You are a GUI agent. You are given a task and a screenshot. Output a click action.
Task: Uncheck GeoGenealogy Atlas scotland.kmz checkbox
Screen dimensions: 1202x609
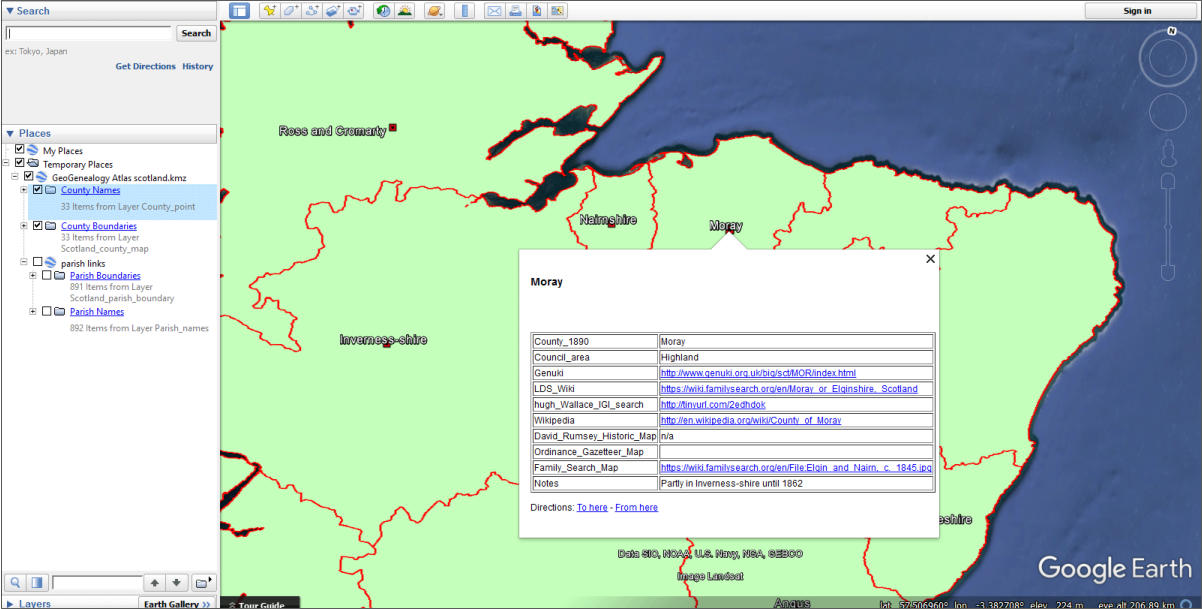[29, 176]
